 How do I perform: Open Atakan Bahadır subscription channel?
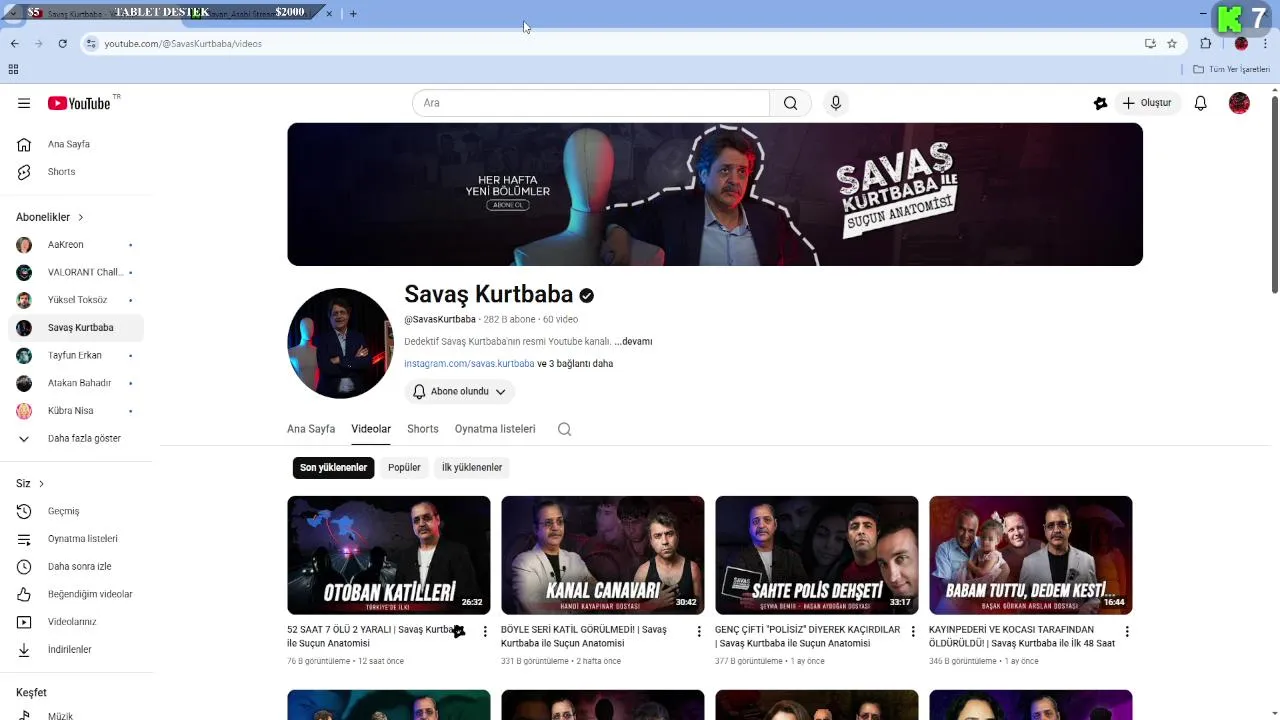(76, 383)
